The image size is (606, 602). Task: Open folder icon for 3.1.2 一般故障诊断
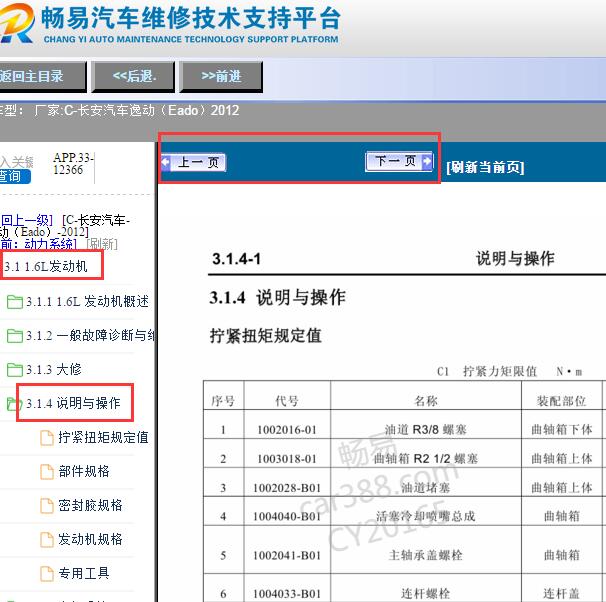[x=15, y=336]
